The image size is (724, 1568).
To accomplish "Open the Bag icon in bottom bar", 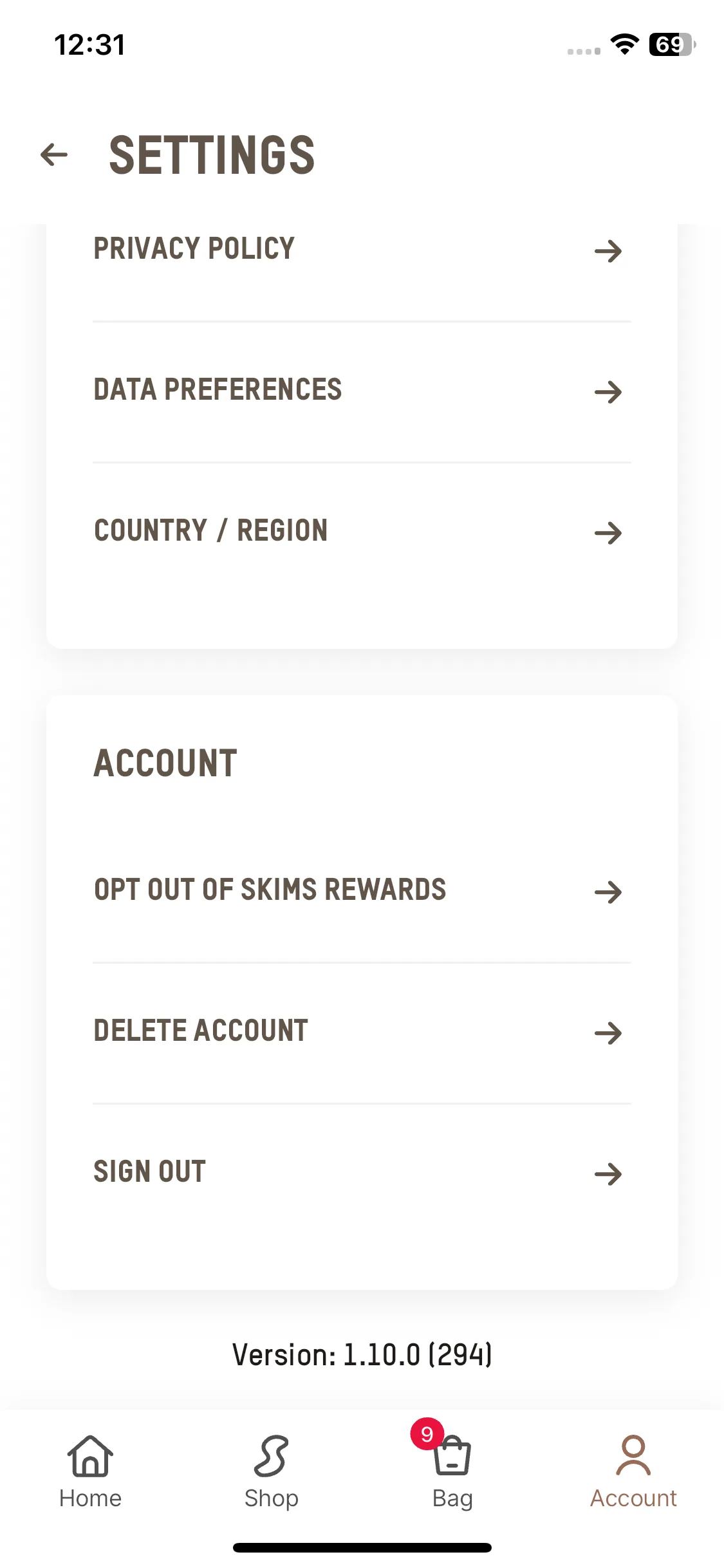I will click(452, 1456).
